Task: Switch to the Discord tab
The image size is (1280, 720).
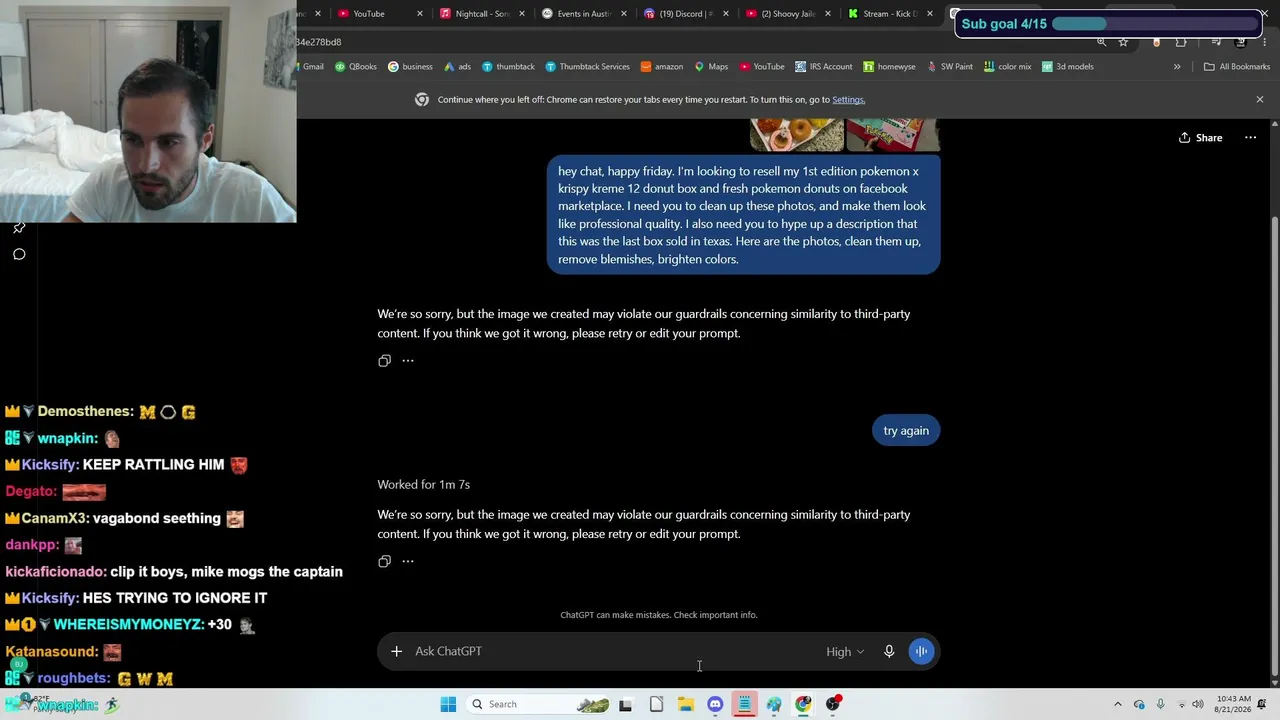Action: pos(686,14)
